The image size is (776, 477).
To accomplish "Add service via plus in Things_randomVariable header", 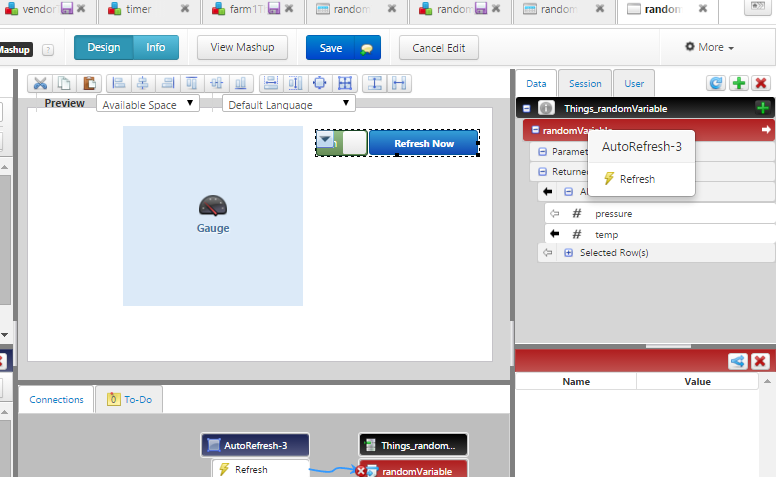I will [x=763, y=107].
